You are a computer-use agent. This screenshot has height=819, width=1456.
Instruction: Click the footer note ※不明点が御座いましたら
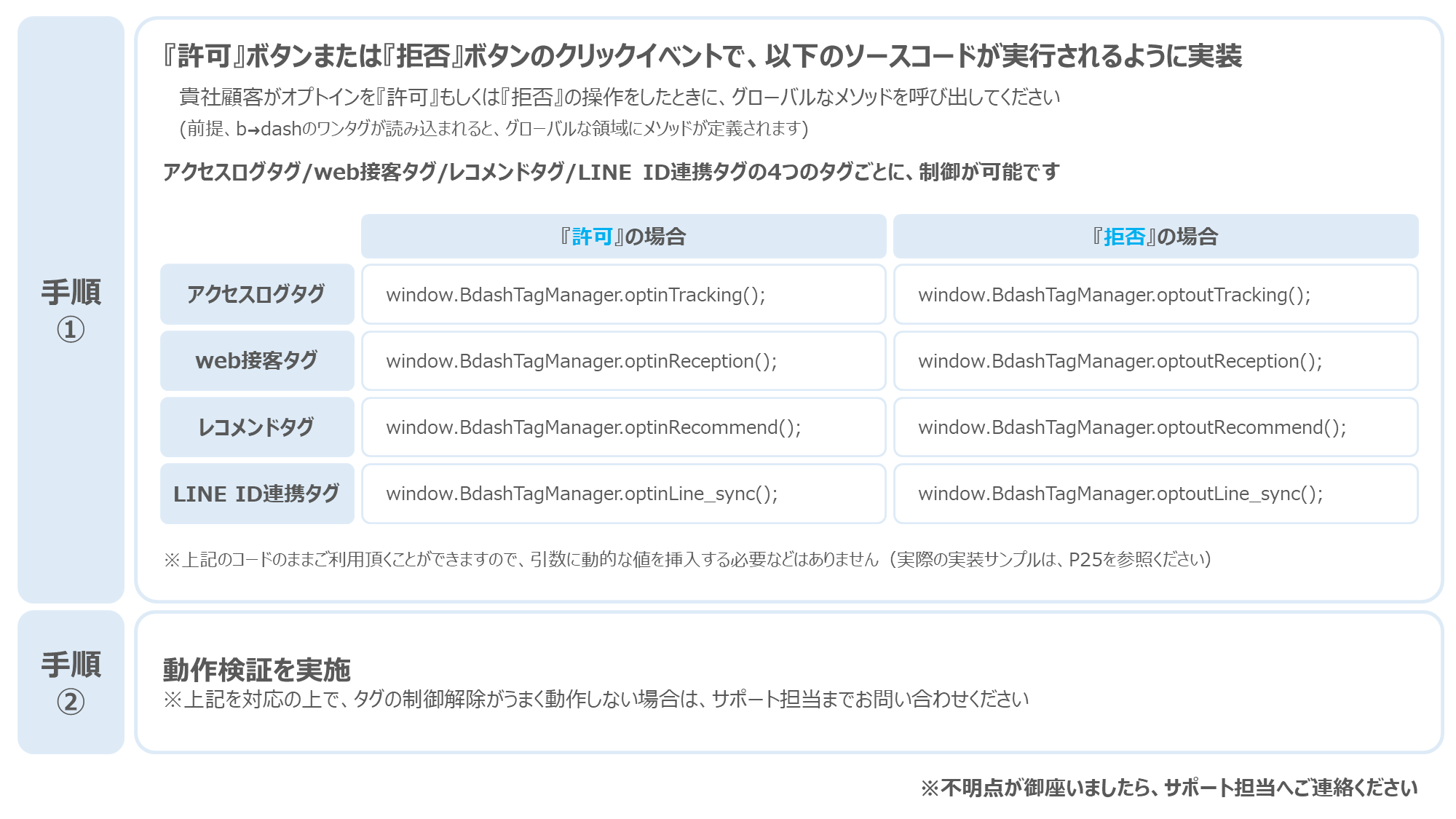[1169, 788]
